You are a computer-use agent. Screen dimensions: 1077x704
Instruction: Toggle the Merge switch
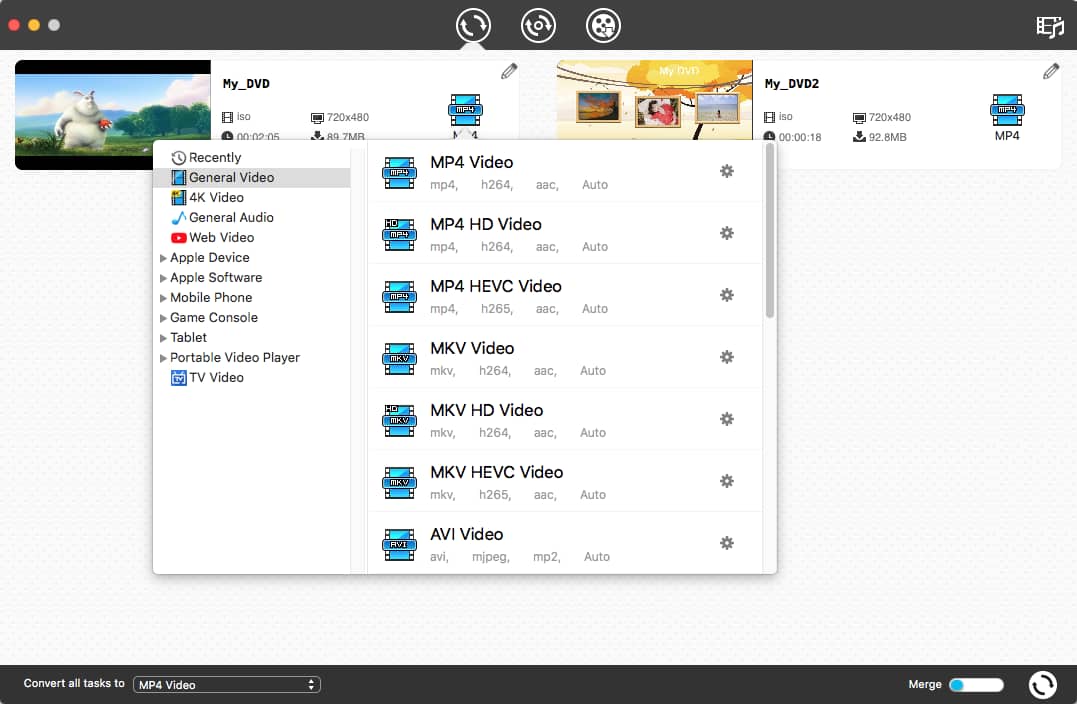pyautogui.click(x=975, y=684)
